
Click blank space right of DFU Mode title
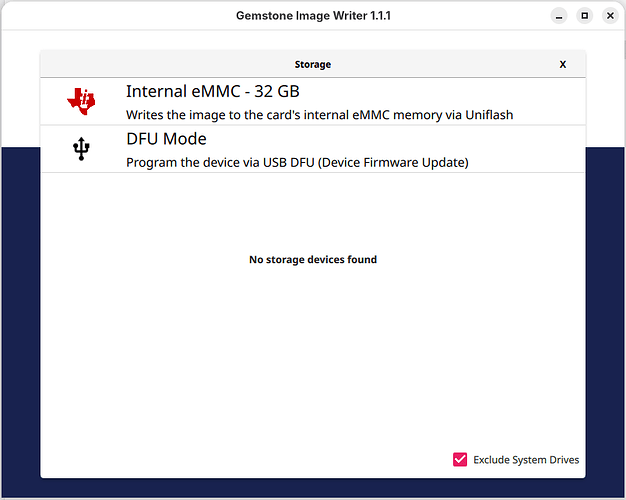395,139
